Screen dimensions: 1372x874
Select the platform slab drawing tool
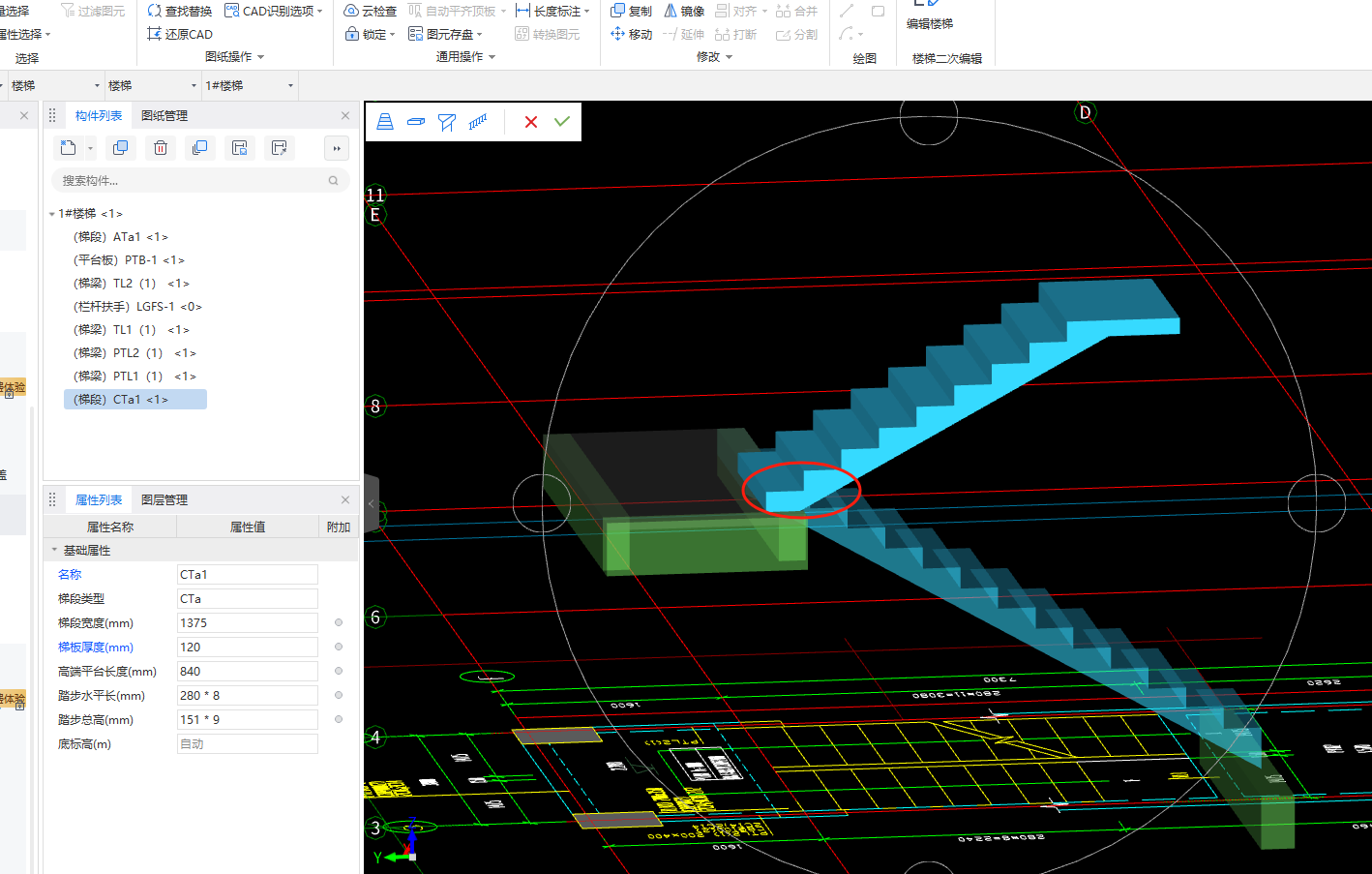click(x=416, y=122)
